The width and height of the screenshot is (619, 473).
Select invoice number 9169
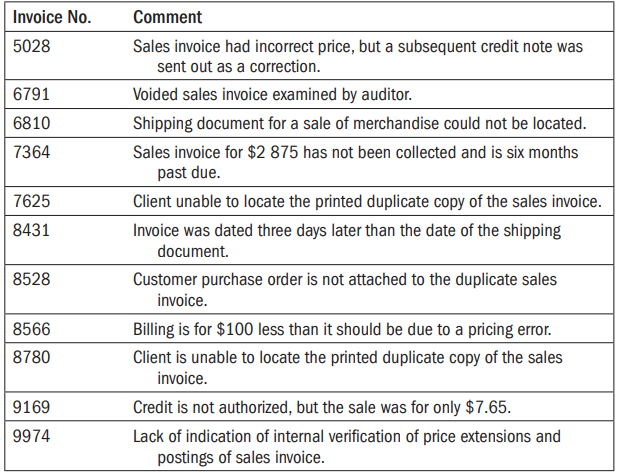[x=32, y=406]
